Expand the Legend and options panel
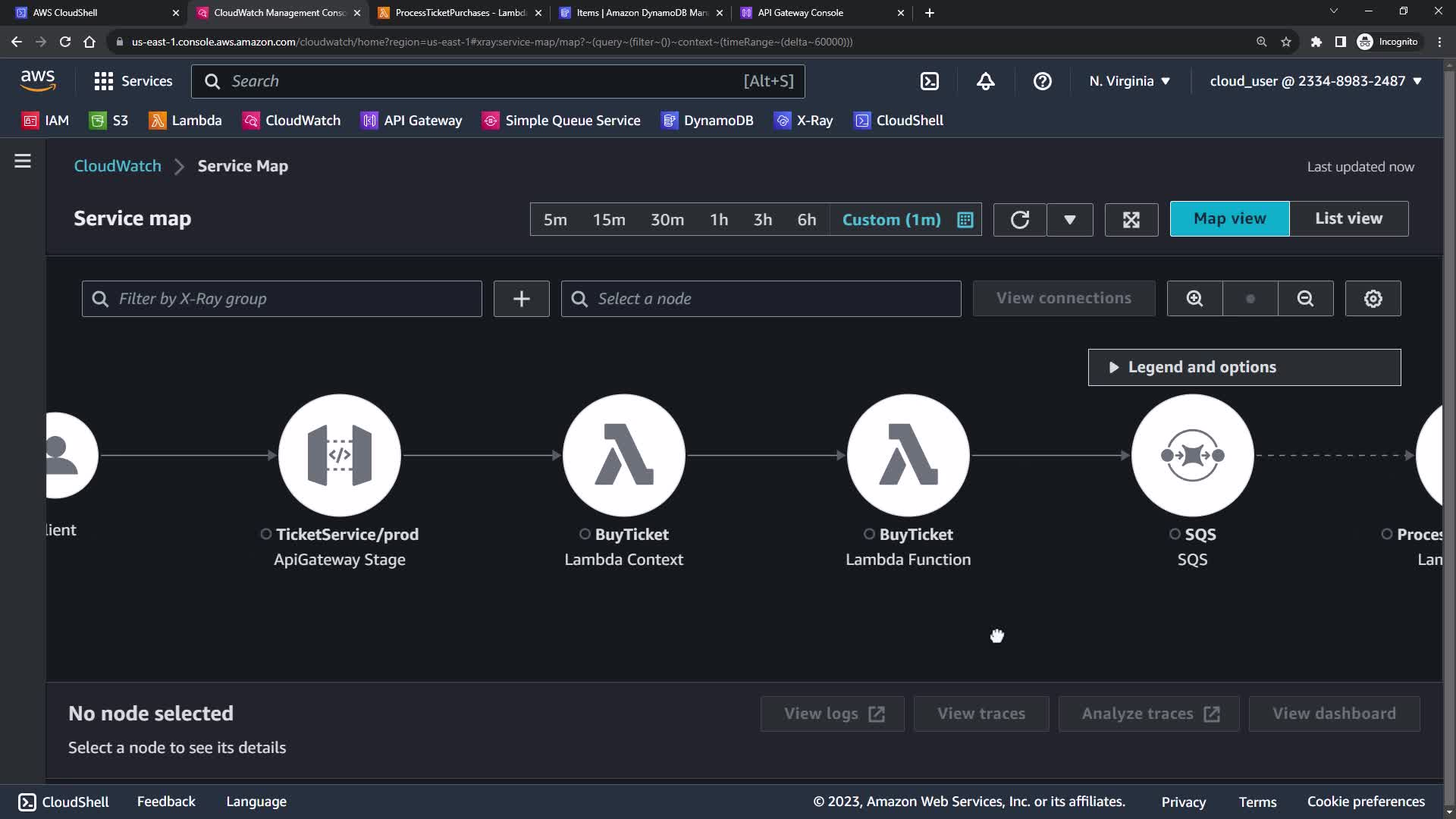 tap(1244, 367)
